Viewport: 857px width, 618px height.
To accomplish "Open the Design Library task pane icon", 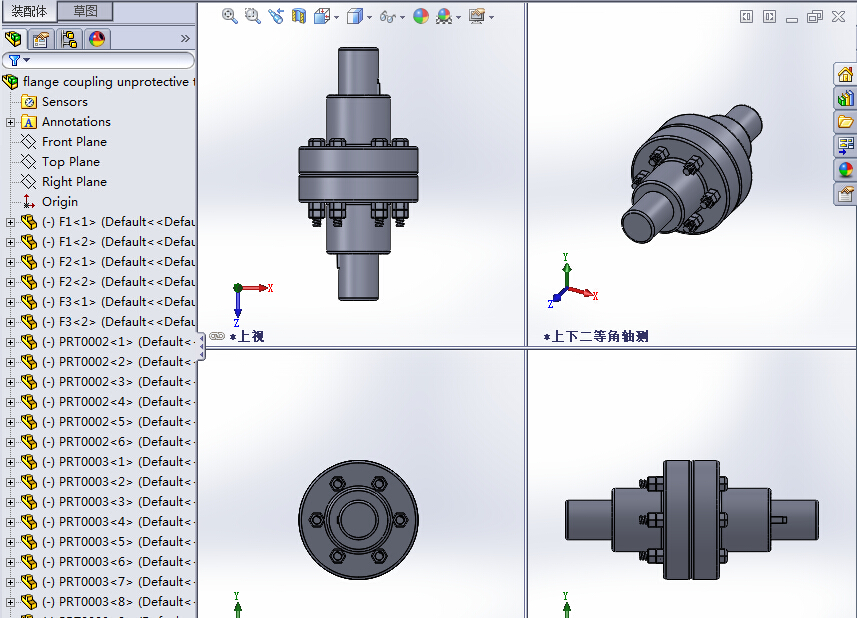I will click(845, 98).
